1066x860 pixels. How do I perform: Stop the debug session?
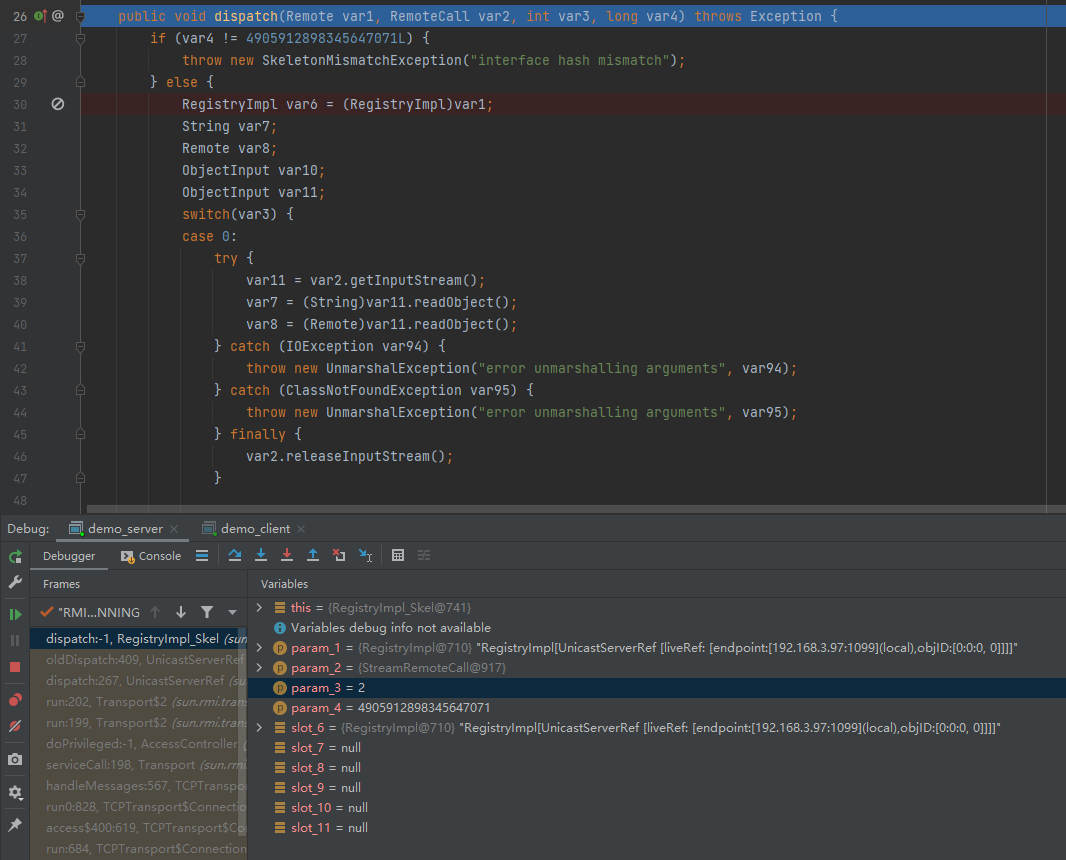(15, 667)
